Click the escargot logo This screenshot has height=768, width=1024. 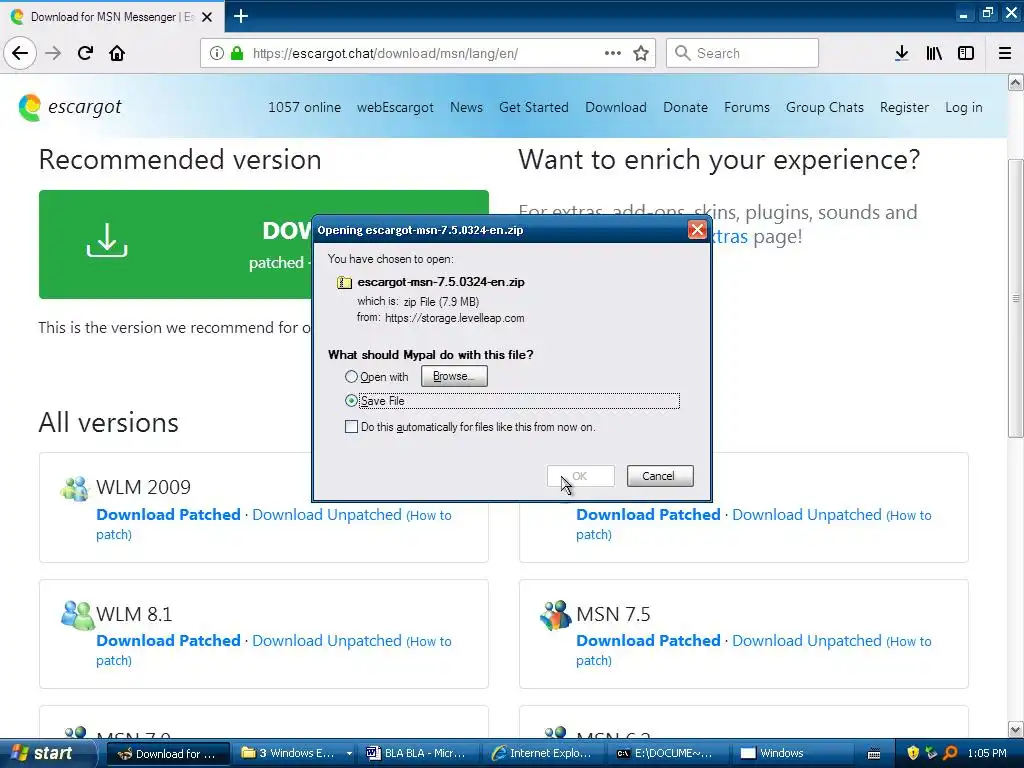coord(70,107)
